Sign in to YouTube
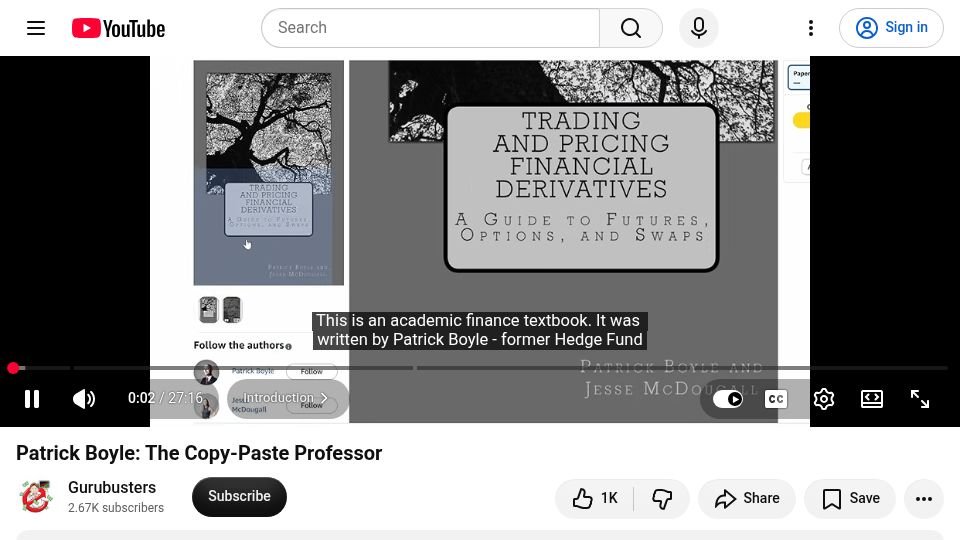The image size is (960, 540). (891, 28)
